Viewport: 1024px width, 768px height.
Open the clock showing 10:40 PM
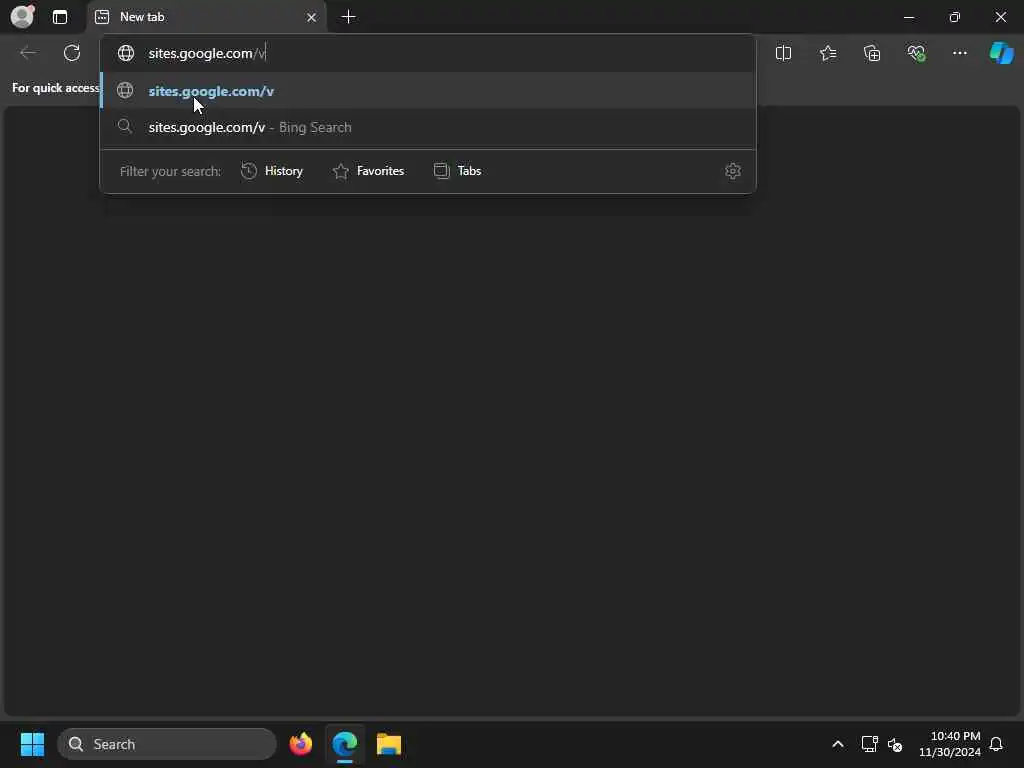(x=950, y=744)
